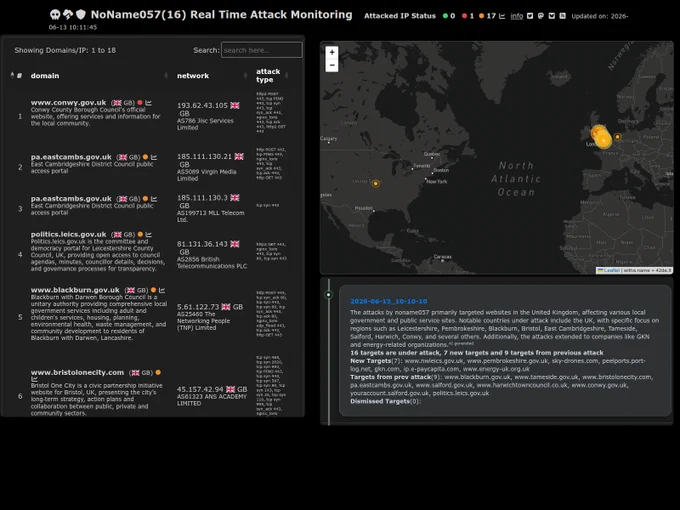Open www.bristolonecity.com domain entry
This screenshot has height=510, width=680.
click(77, 372)
